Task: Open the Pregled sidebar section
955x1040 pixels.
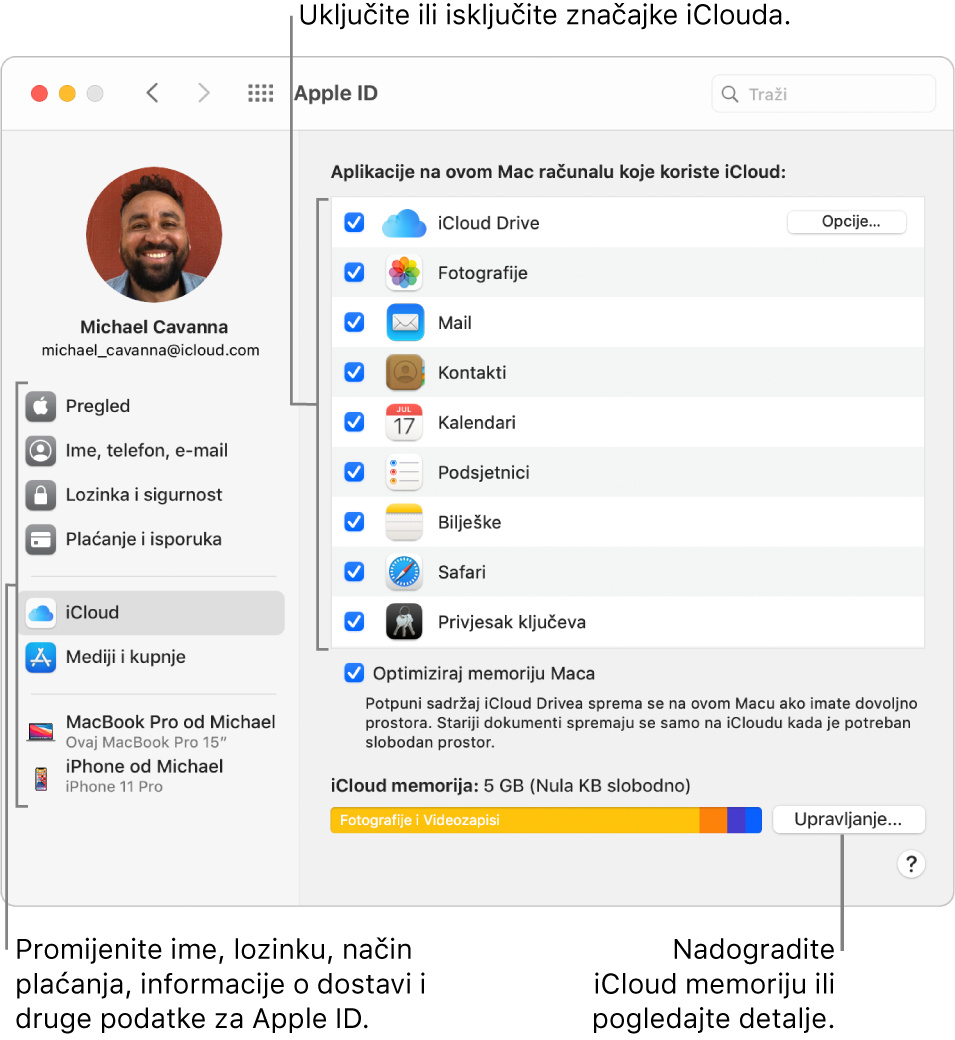Action: (x=152, y=406)
